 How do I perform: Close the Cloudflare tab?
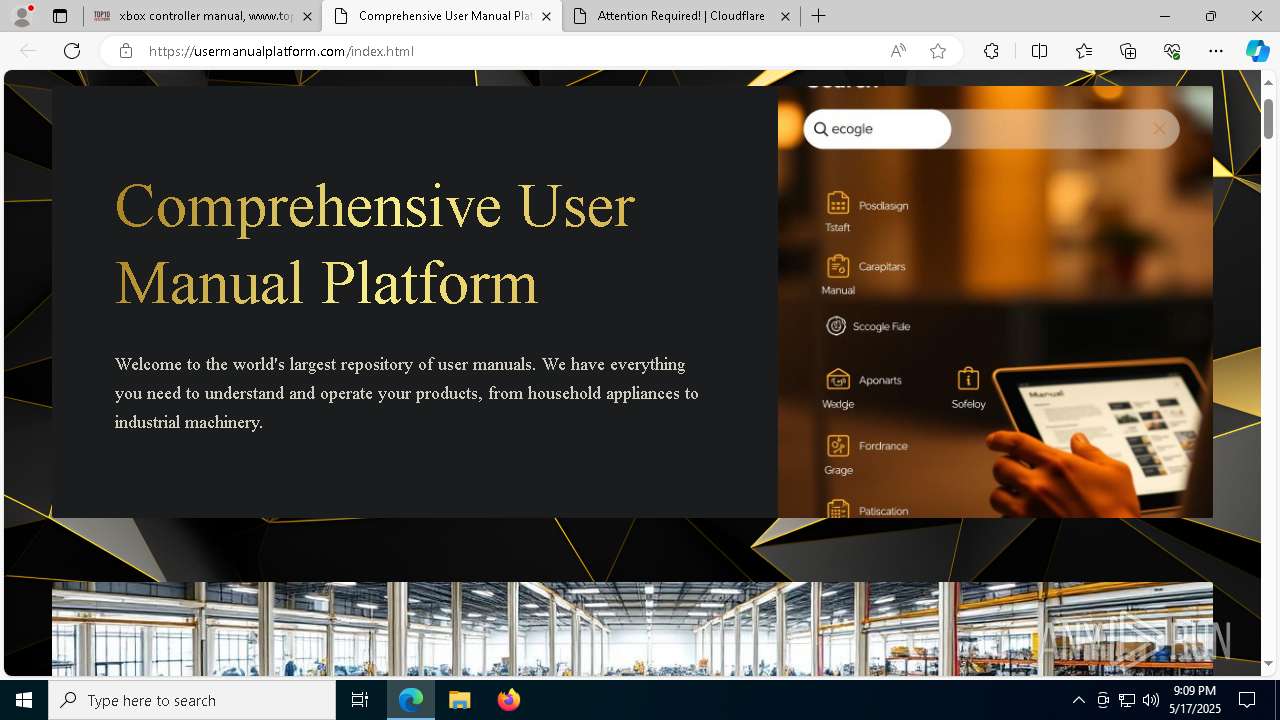(x=785, y=16)
